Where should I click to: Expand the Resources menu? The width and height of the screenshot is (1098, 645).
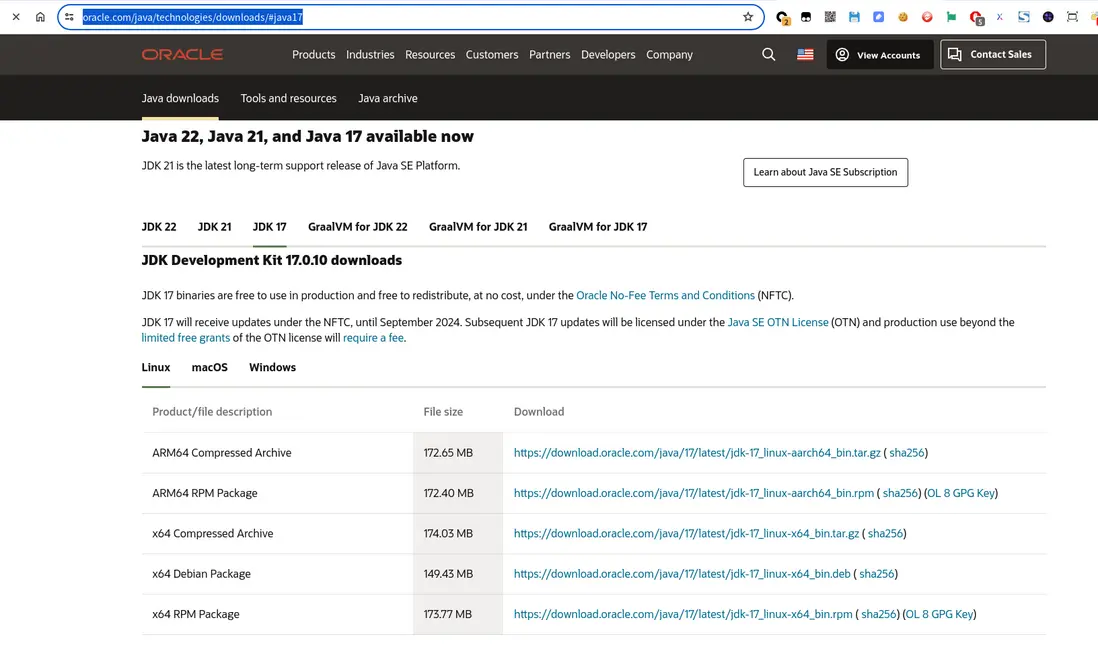pyautogui.click(x=430, y=55)
